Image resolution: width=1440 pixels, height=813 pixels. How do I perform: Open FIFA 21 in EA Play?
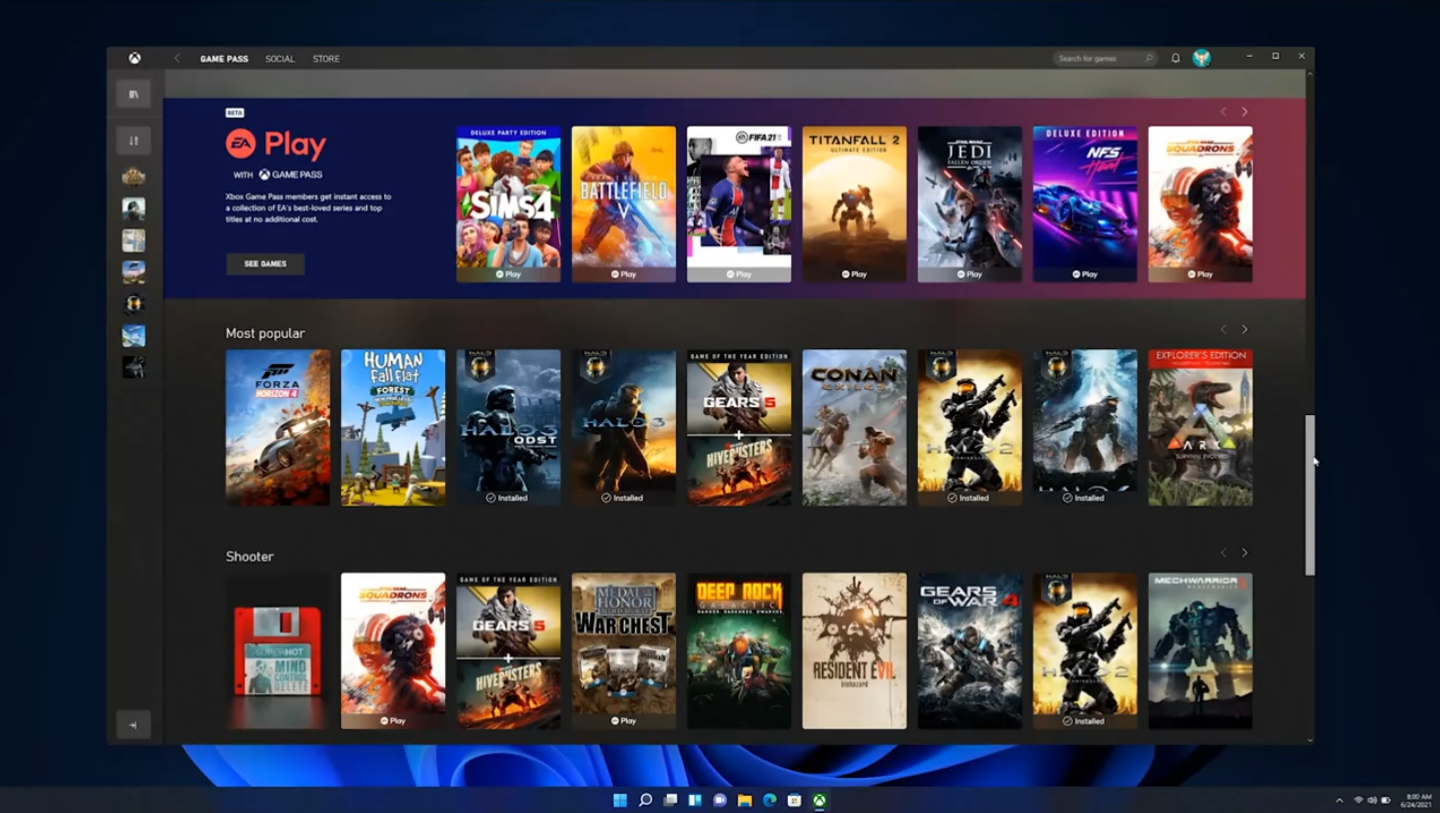(x=739, y=204)
